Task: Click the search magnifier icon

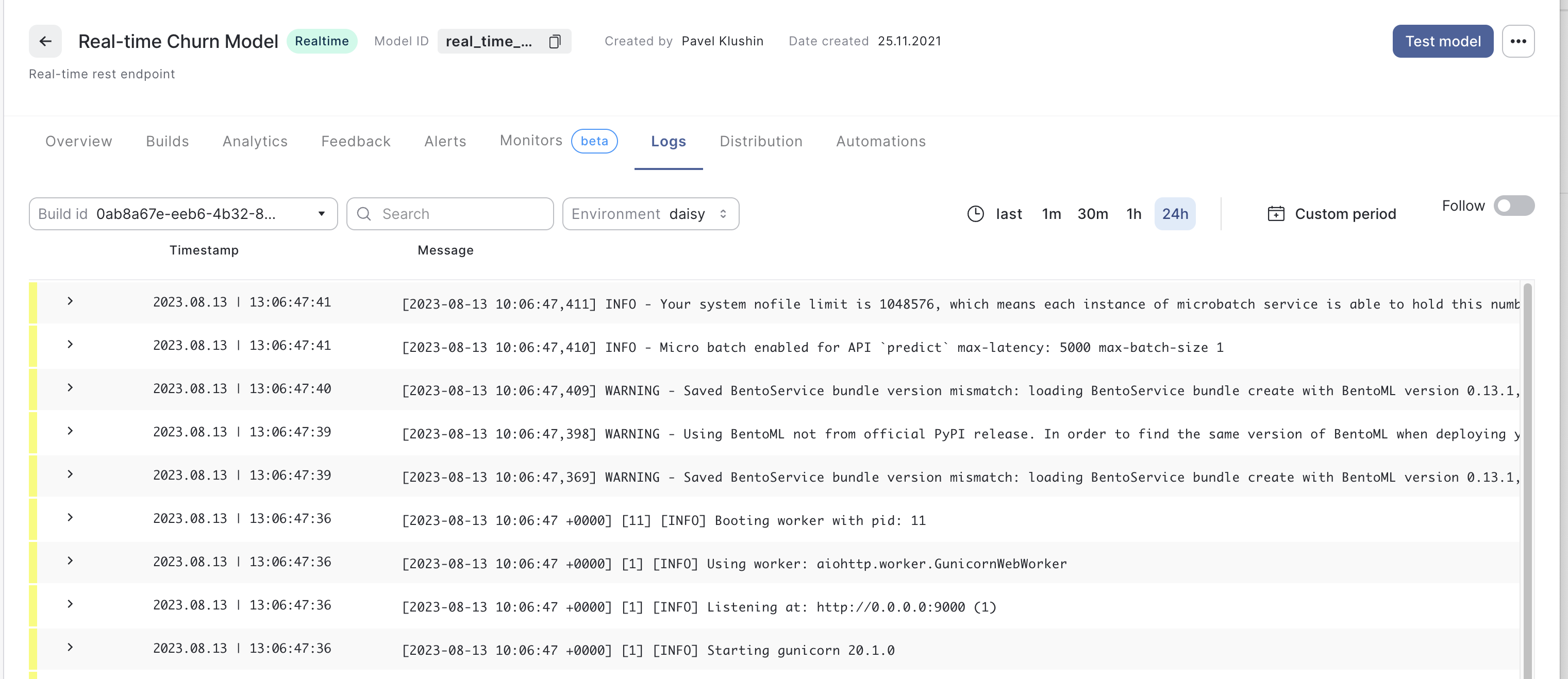Action: click(x=363, y=214)
